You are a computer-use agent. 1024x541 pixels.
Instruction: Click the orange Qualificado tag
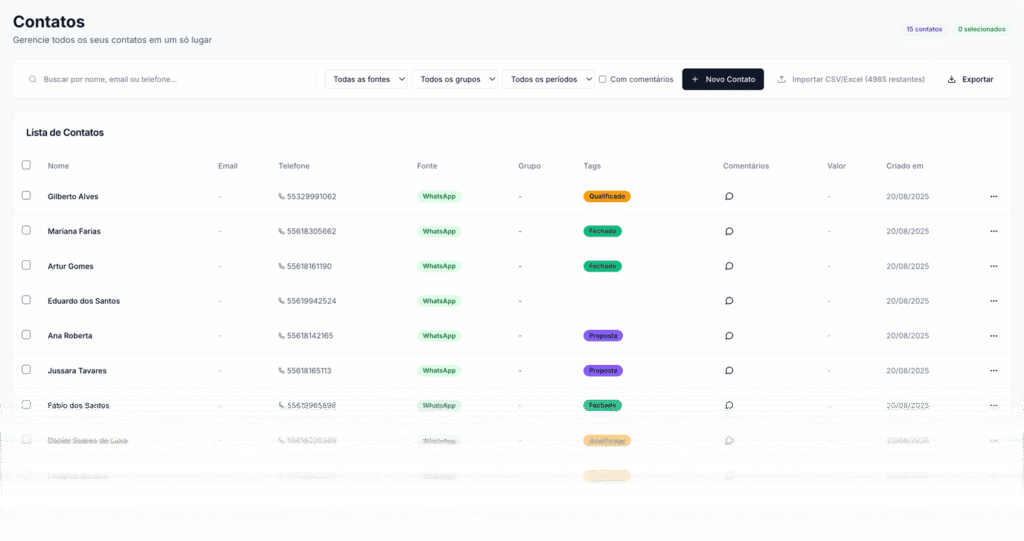click(607, 197)
